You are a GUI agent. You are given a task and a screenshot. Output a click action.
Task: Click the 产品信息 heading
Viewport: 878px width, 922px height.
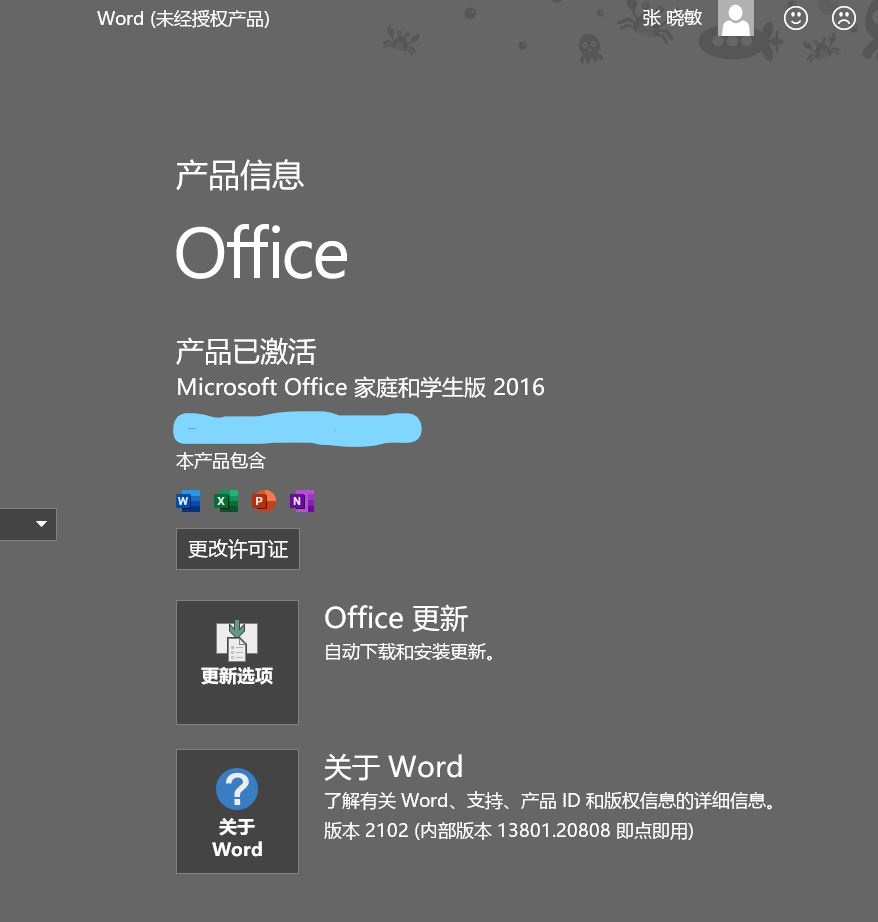coord(239,175)
